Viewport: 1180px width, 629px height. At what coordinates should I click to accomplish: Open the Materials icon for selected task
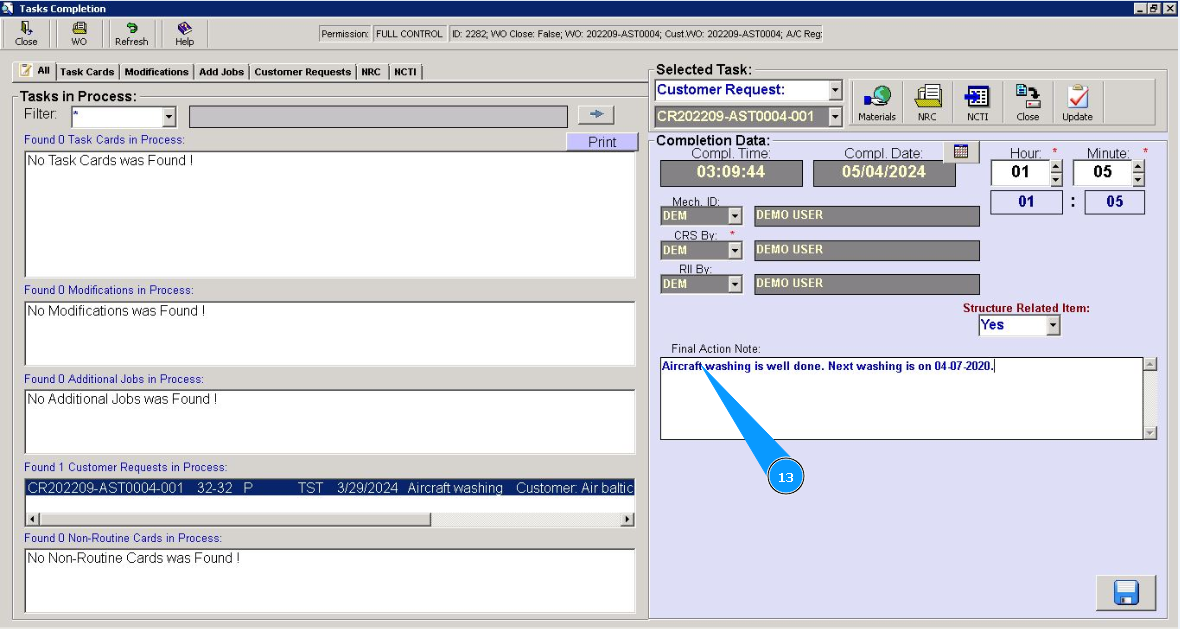click(877, 102)
